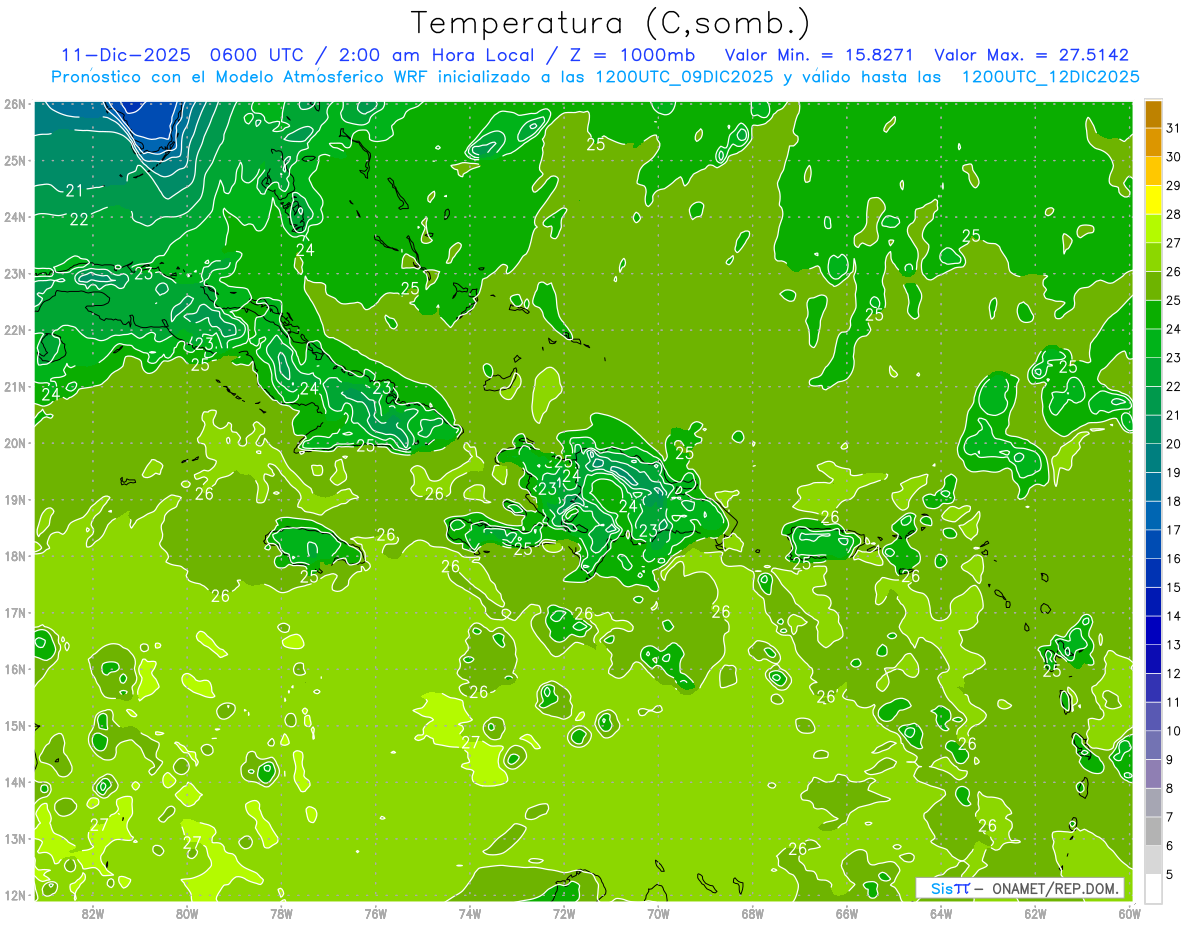Click the title "Temperatura (C,somb.)"

pos(611,23)
